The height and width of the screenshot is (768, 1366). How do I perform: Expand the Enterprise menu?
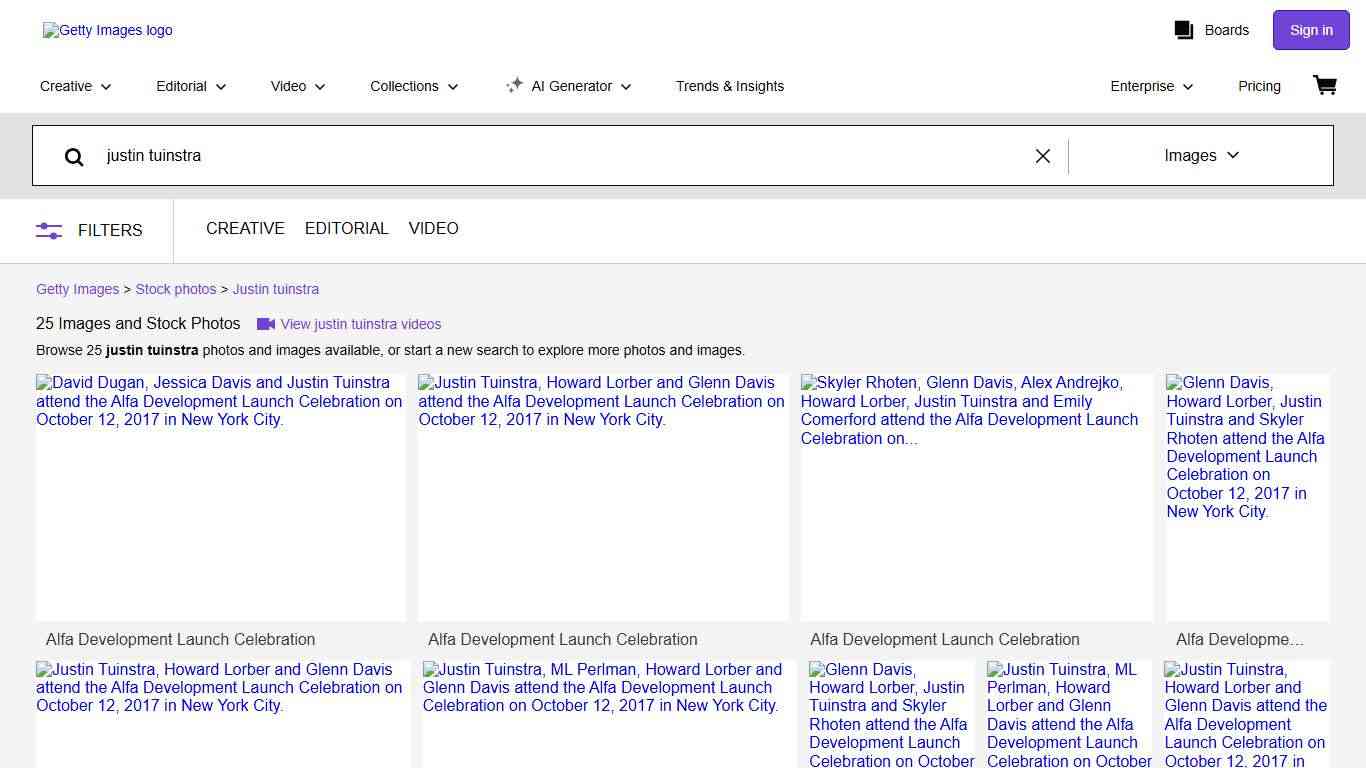pyautogui.click(x=1151, y=86)
